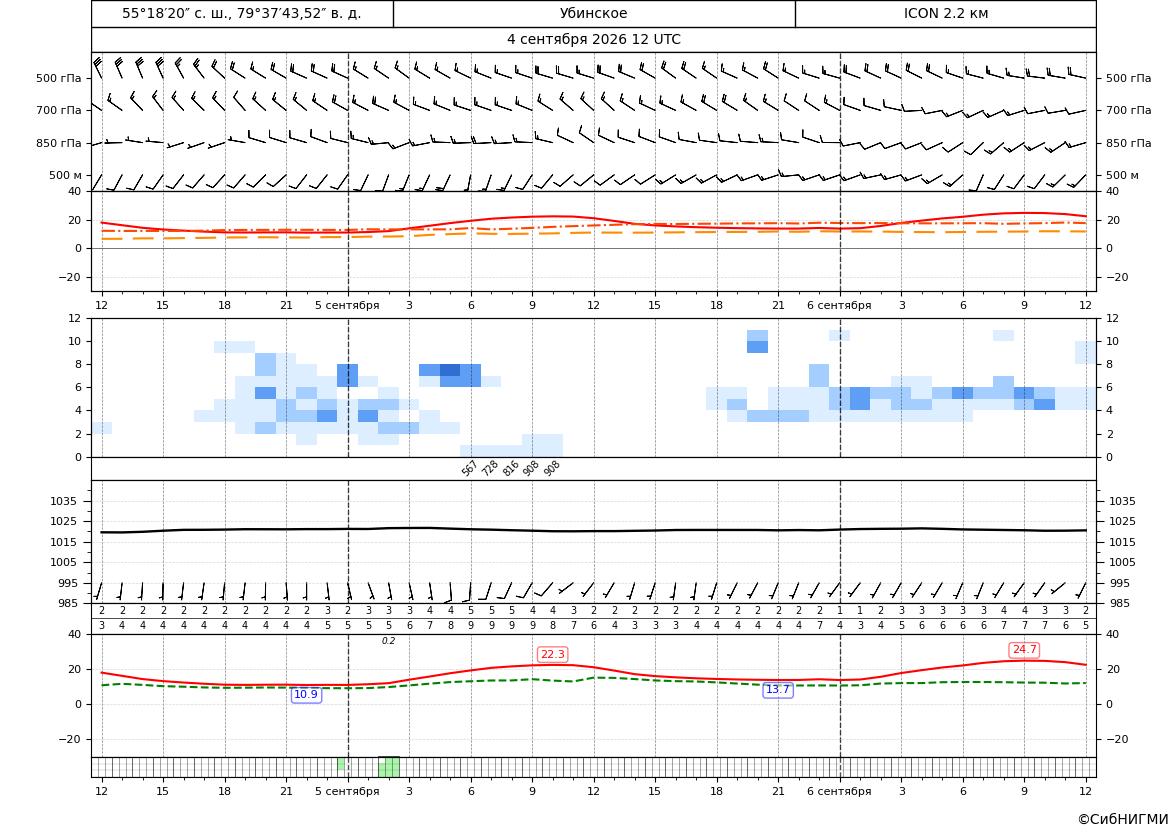Select the coordinates header cell

(242, 13)
